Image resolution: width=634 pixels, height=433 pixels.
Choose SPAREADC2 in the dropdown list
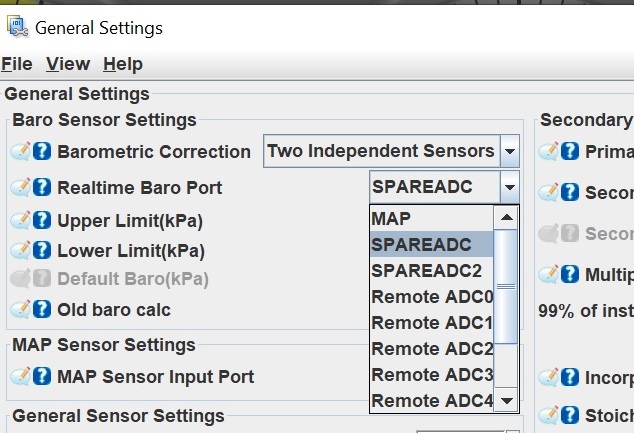431,270
